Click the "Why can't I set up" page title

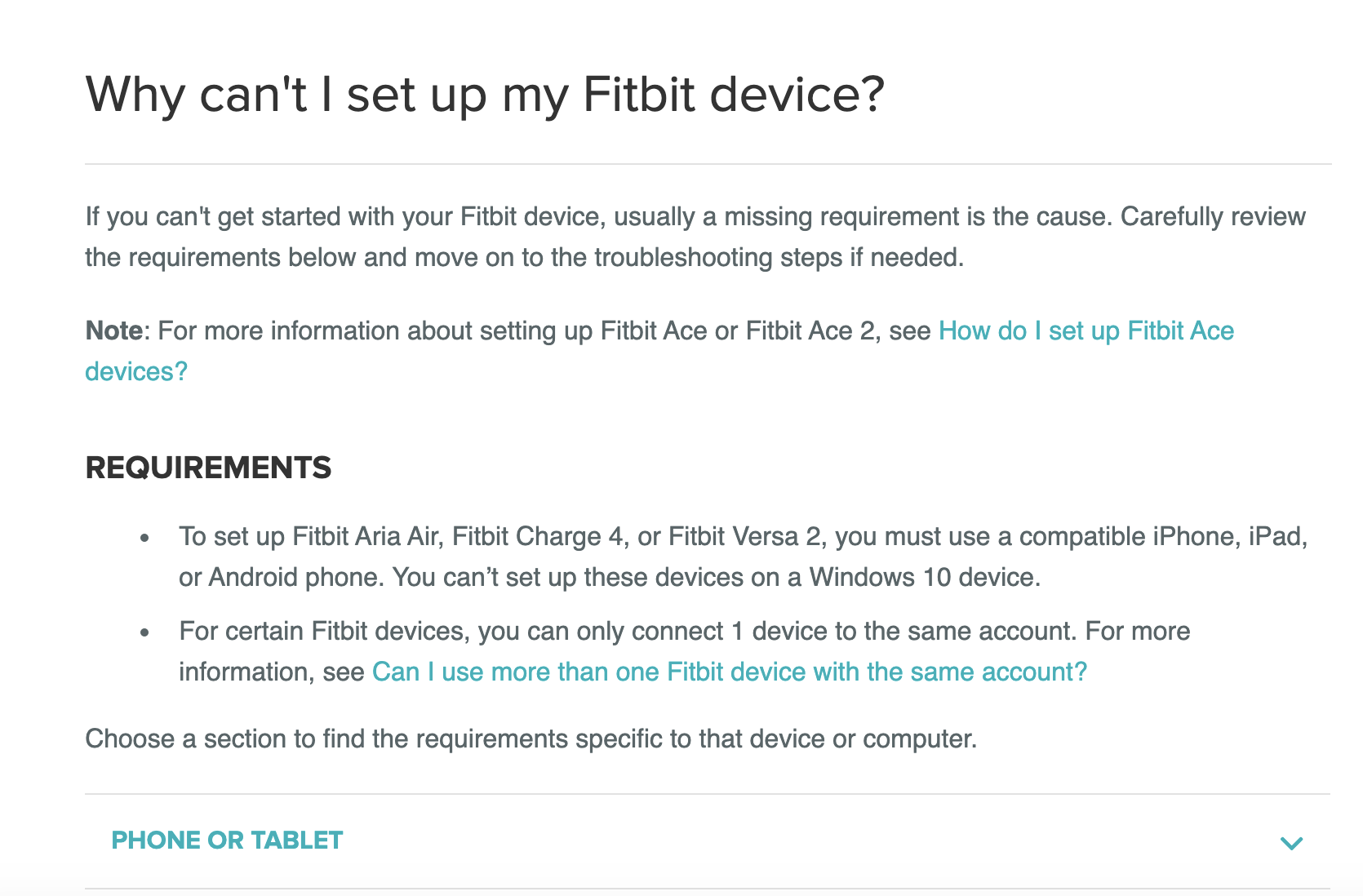pyautogui.click(x=485, y=94)
